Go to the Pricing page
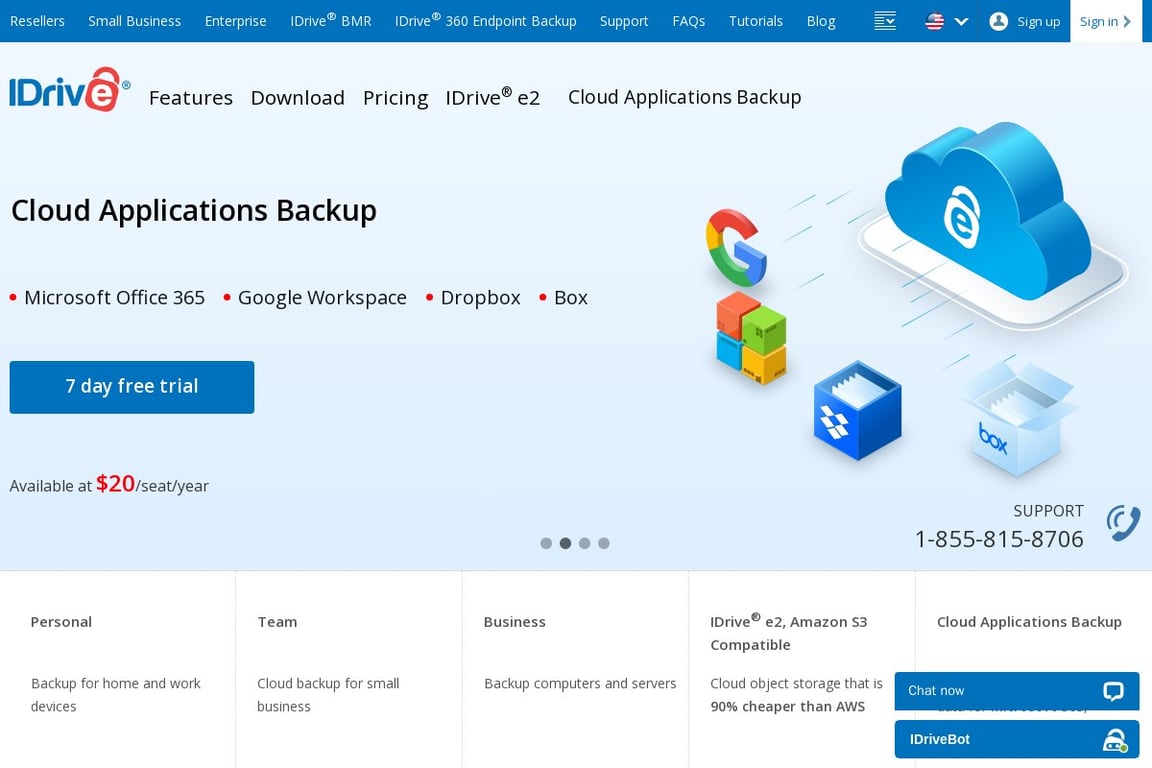The height and width of the screenshot is (768, 1152). point(395,98)
